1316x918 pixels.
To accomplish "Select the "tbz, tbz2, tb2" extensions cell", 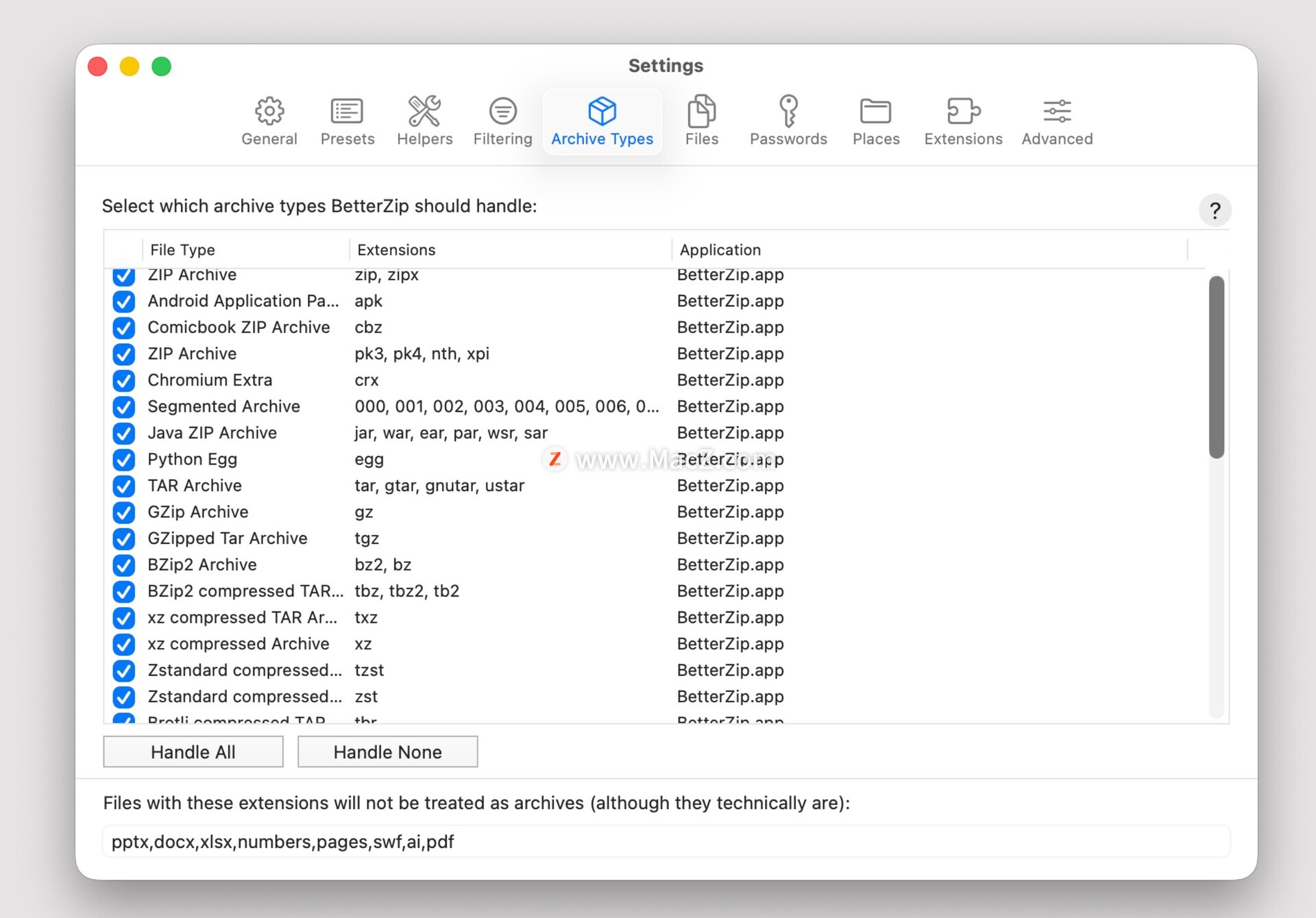I will coord(407,591).
